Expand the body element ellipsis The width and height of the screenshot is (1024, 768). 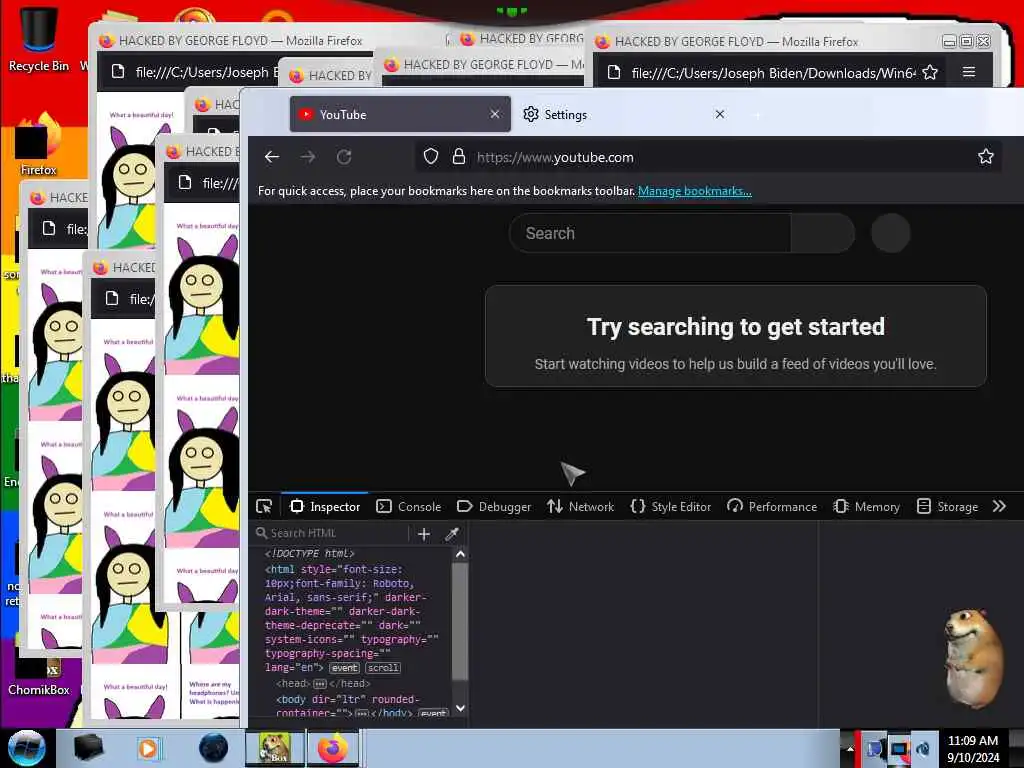[x=362, y=713]
